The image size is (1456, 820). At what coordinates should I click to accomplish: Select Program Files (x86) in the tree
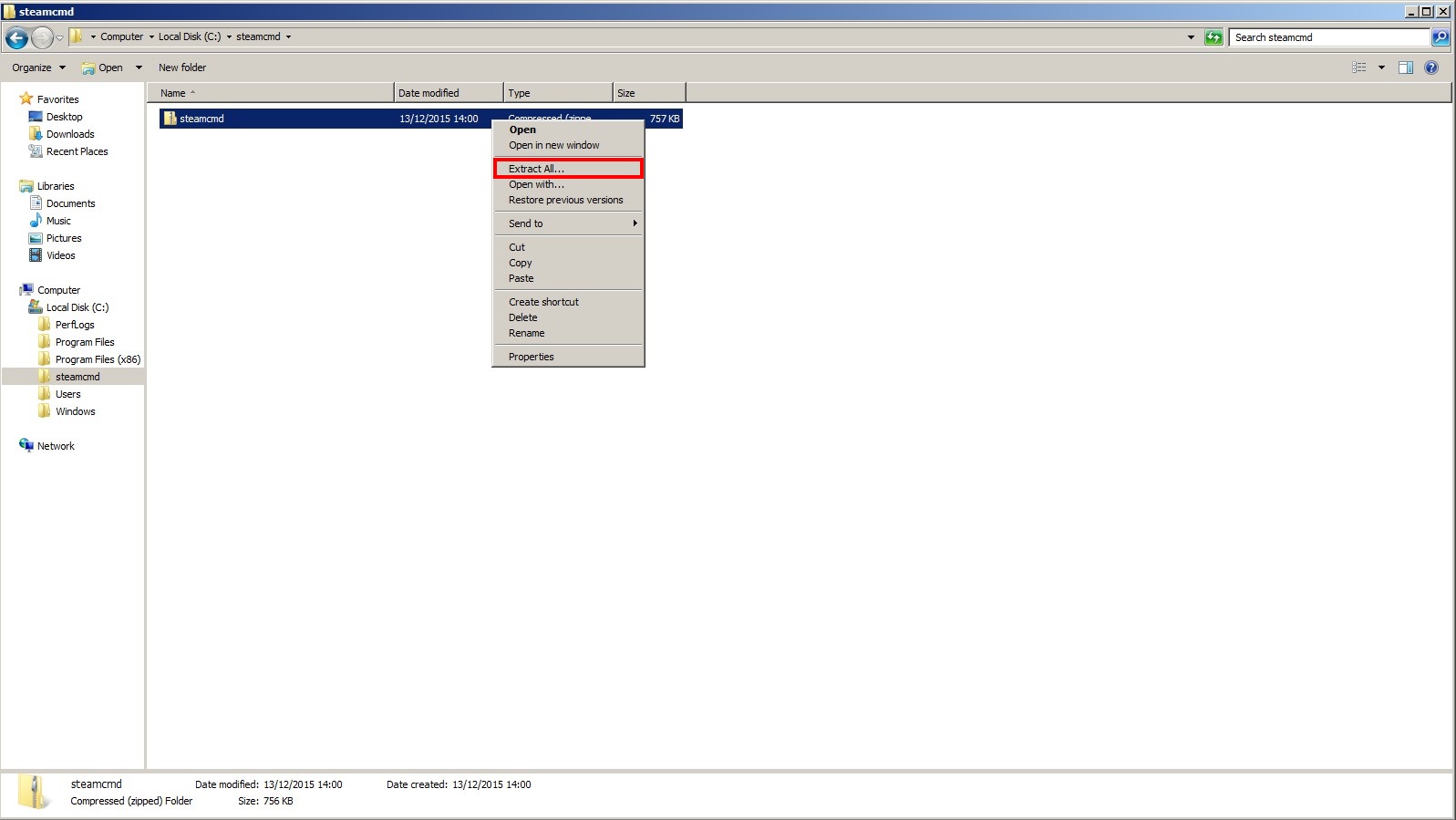pyautogui.click(x=98, y=359)
